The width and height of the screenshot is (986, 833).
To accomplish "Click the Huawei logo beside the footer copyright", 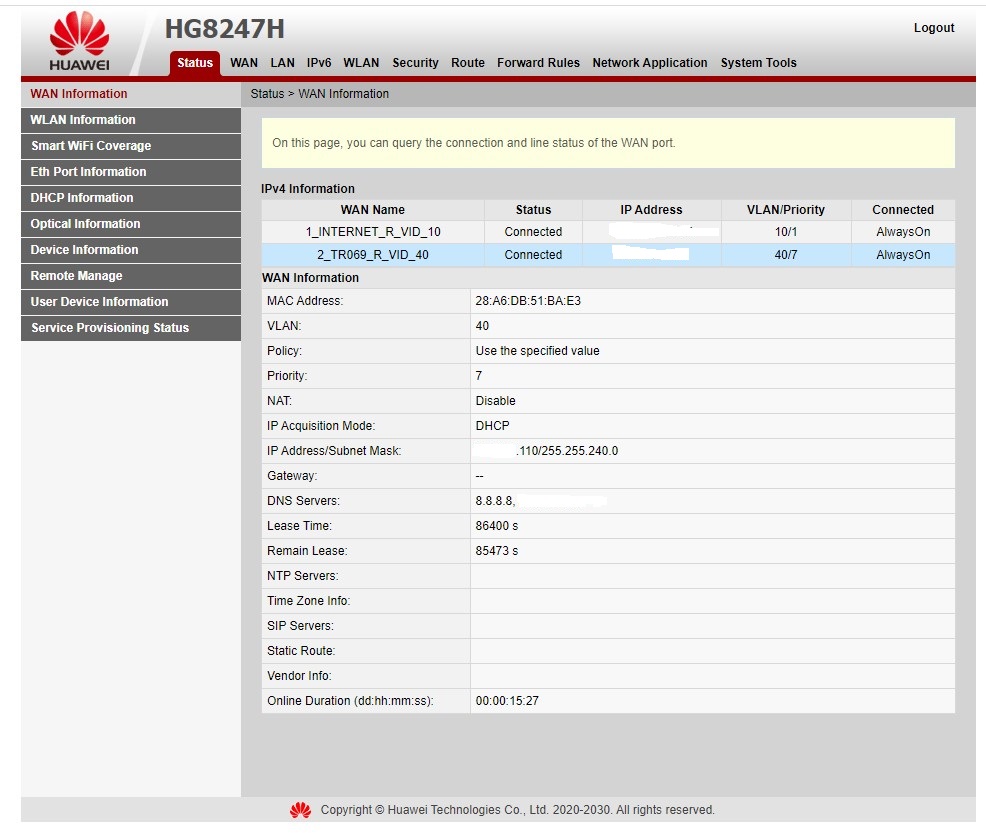I will (301, 810).
